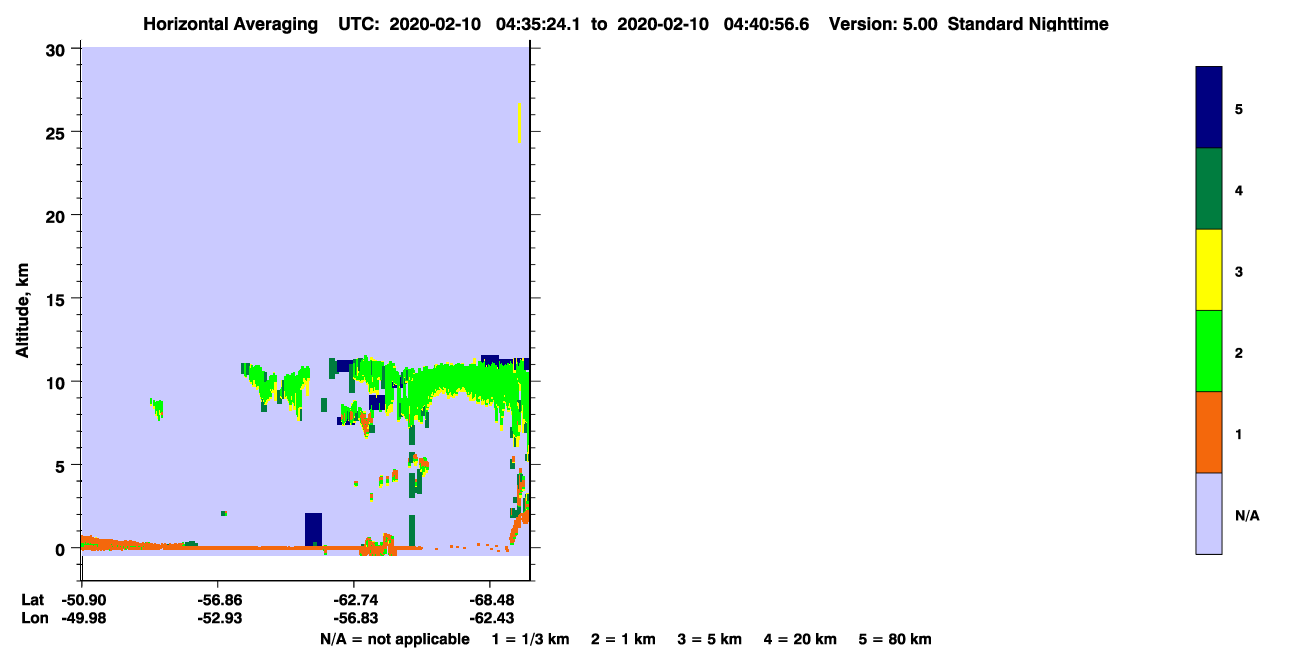1300x667 pixels.
Task: Select the dark green colorbar segment labeled 4
Action: [1209, 189]
